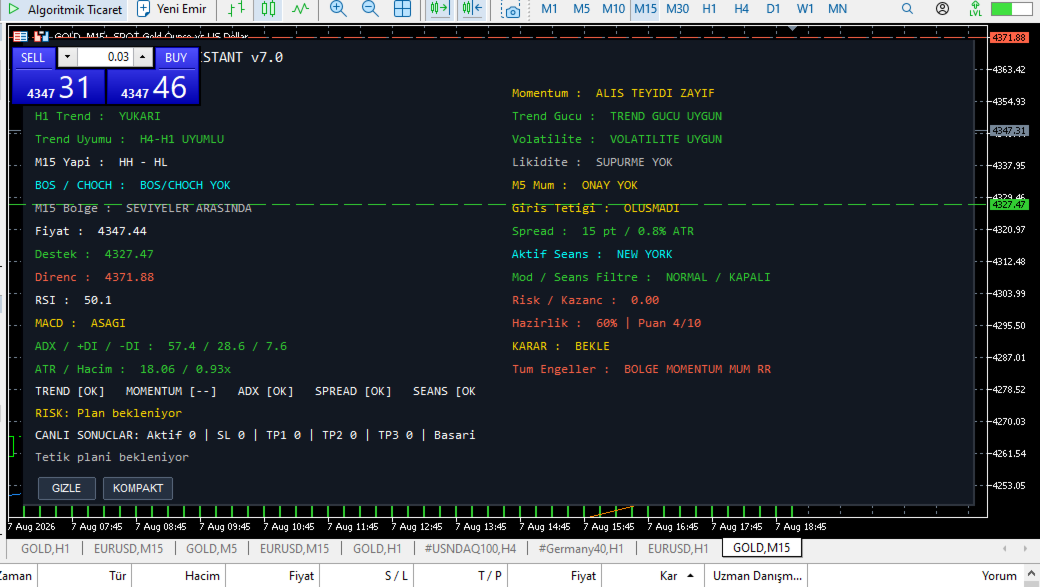Select M30 timeframe
The height and width of the screenshot is (587, 1040).
pos(677,9)
